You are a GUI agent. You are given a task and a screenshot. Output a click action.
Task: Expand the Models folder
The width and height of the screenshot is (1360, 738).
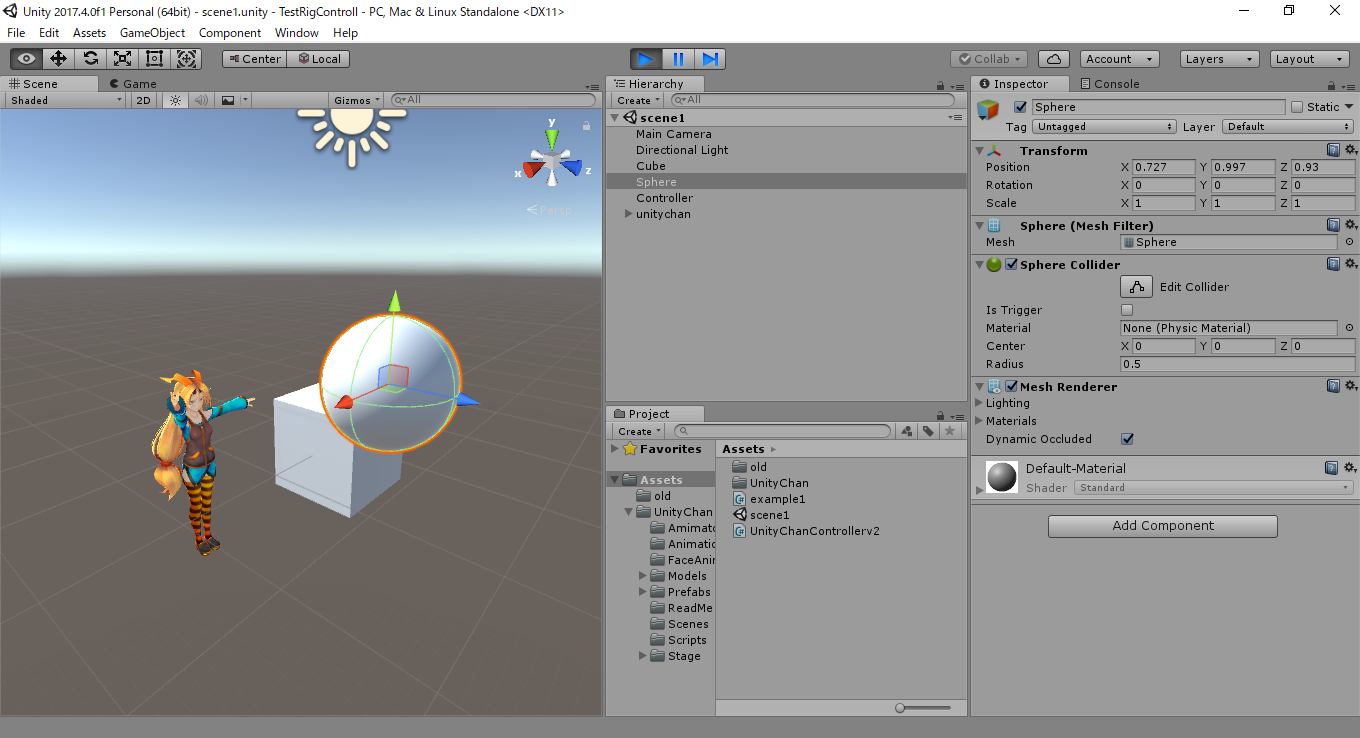point(642,576)
